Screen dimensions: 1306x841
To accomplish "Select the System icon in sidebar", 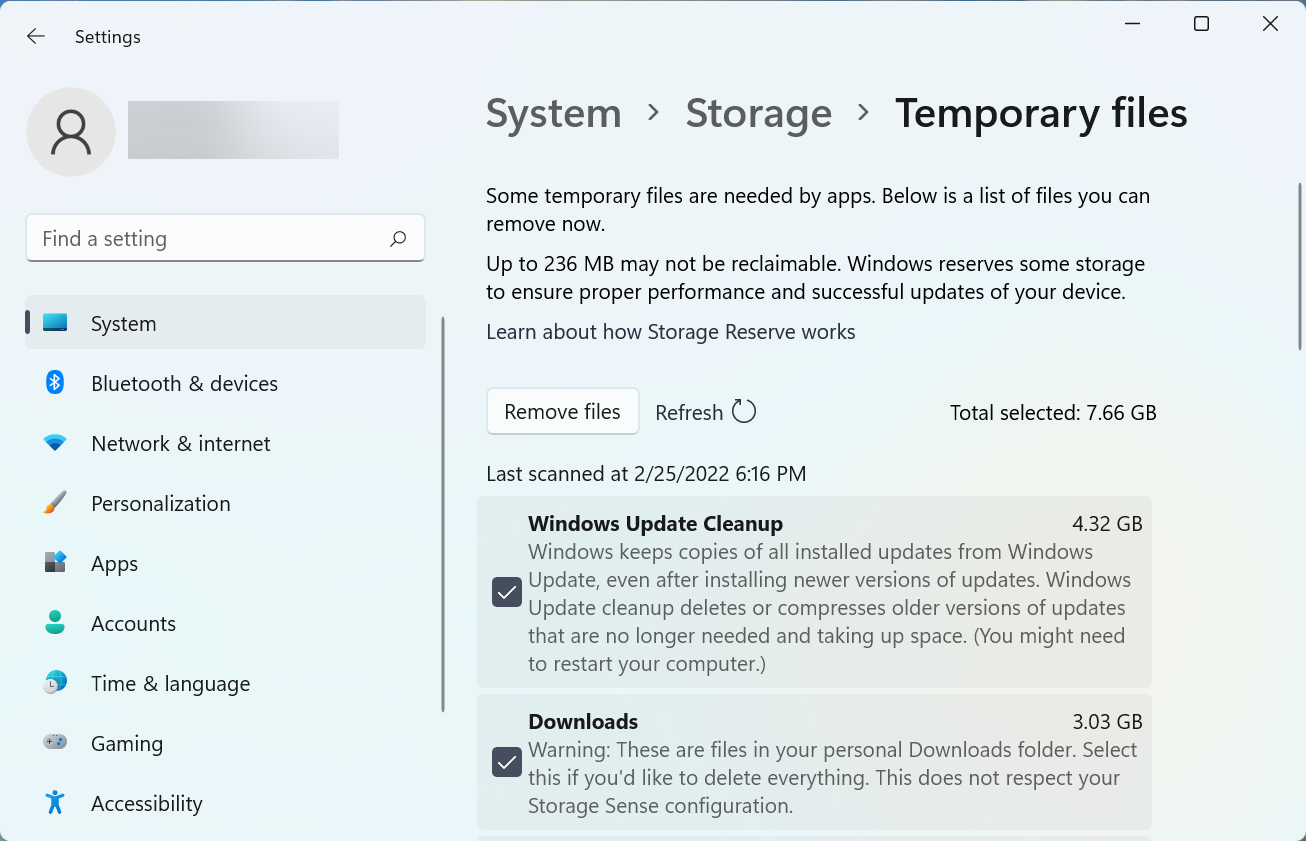I will click(x=57, y=323).
